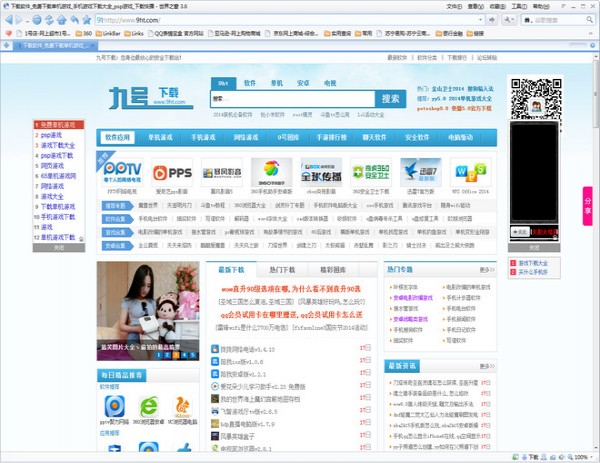600x463 pixels.
Task: Click the girl photo carousel thumbnail
Action: pos(148,311)
